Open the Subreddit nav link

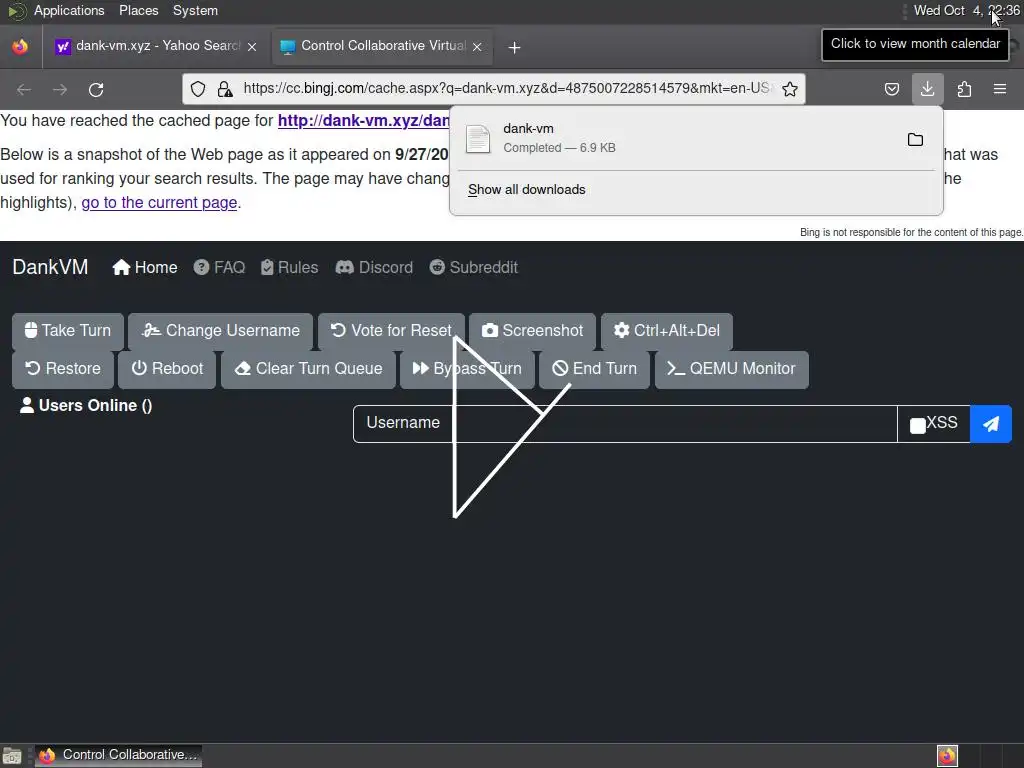(x=473, y=267)
